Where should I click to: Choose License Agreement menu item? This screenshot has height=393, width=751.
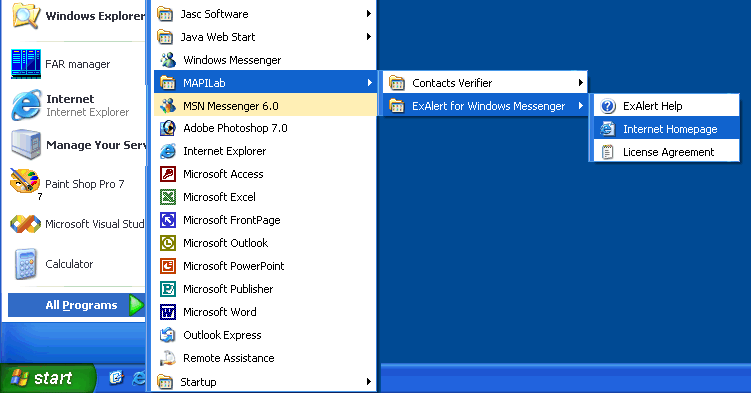tap(666, 152)
